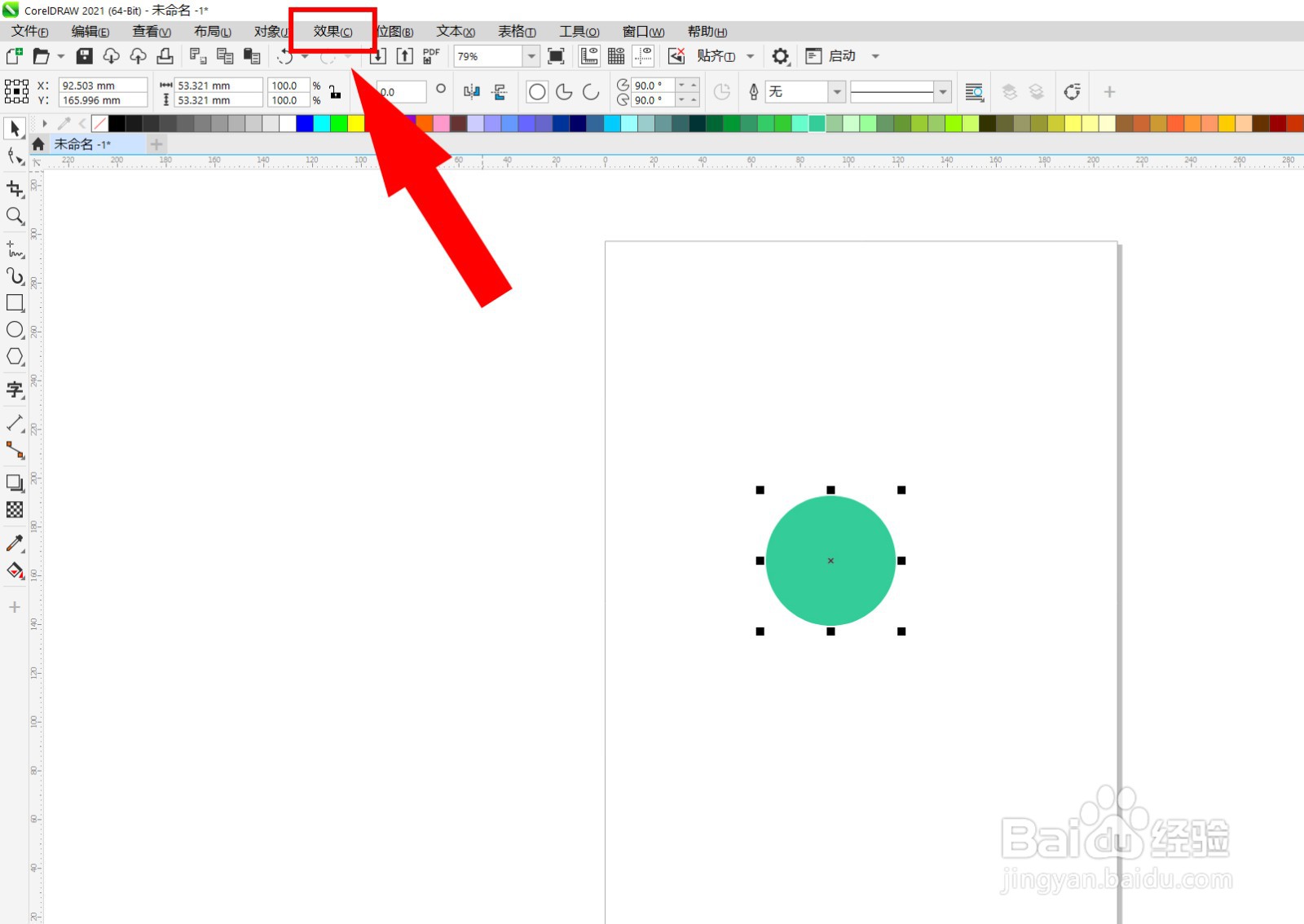Toggle the show guidelines button
This screenshot has width=1304, height=924.
pyautogui.click(x=644, y=56)
